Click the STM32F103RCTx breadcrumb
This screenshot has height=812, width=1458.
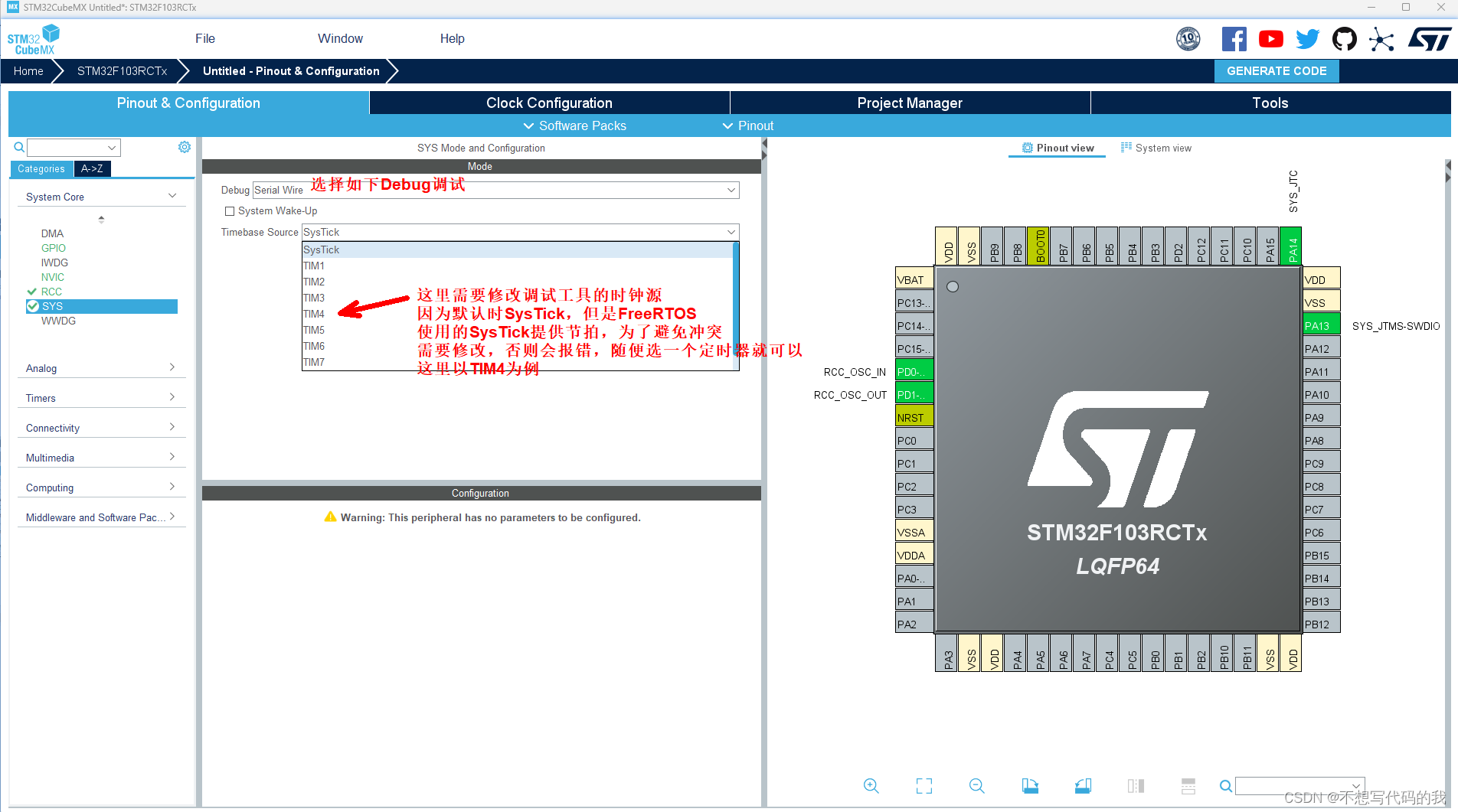pos(122,71)
